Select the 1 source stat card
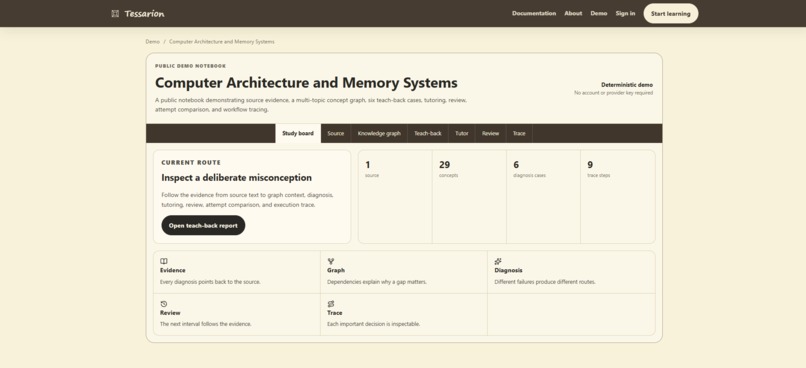The image size is (806, 368). [395, 196]
